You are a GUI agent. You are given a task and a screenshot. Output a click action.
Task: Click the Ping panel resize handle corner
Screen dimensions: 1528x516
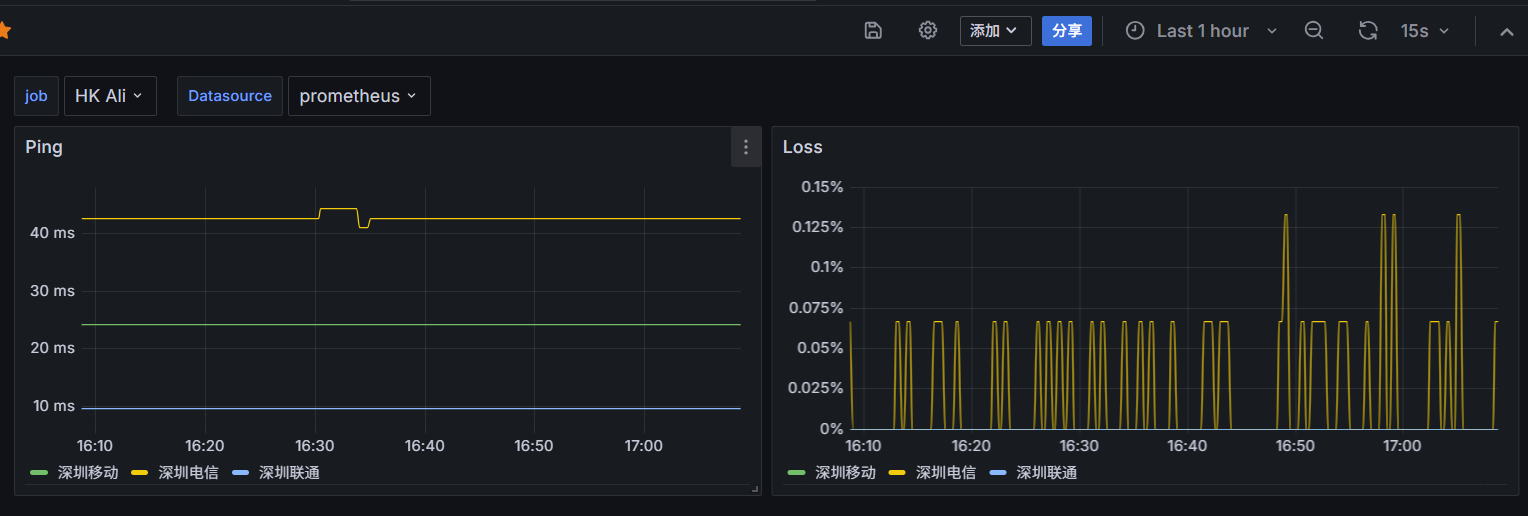click(x=755, y=489)
